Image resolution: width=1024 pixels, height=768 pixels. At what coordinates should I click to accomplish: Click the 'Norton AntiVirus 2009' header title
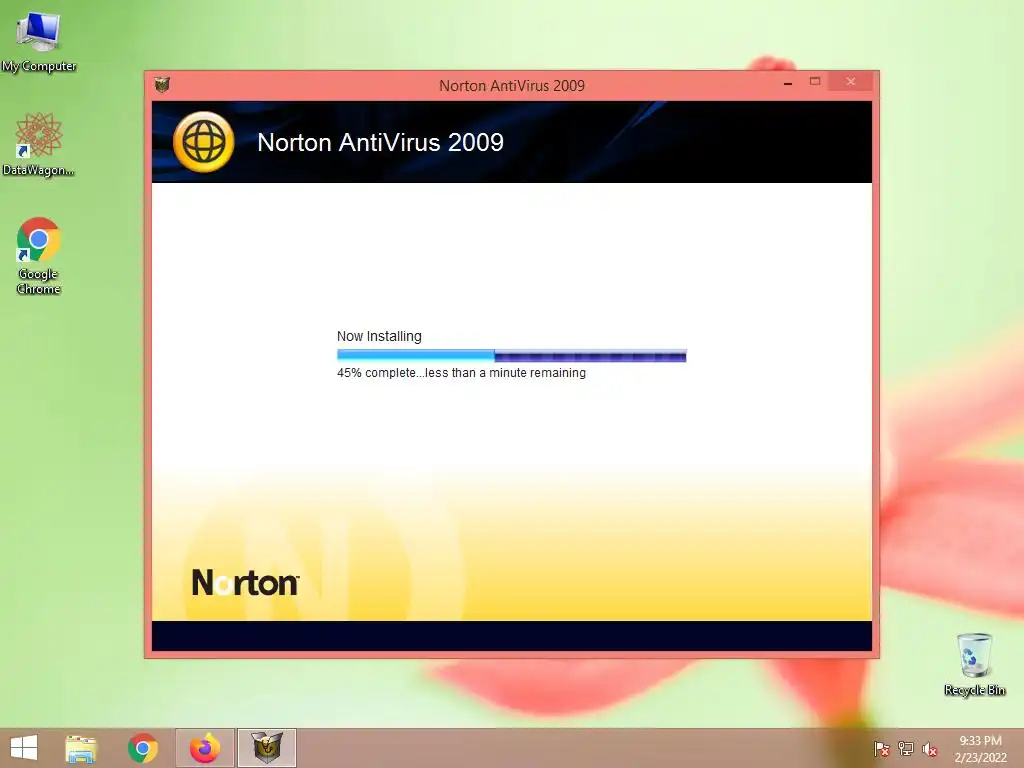(380, 142)
